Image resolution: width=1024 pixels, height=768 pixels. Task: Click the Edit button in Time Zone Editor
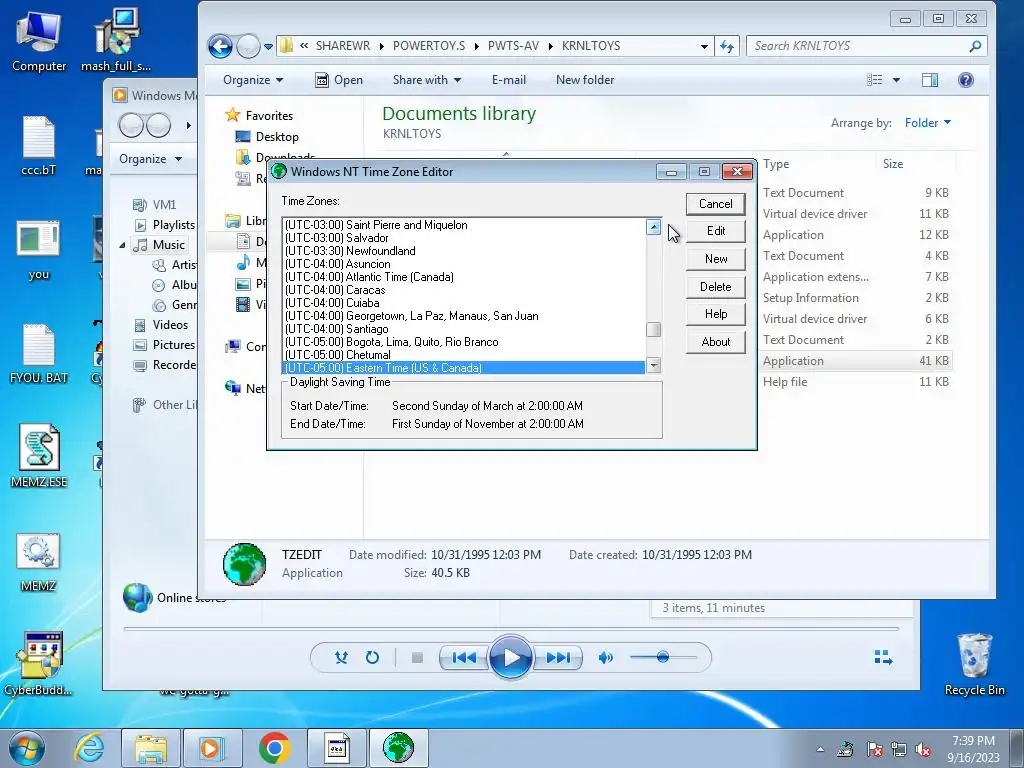(x=716, y=231)
